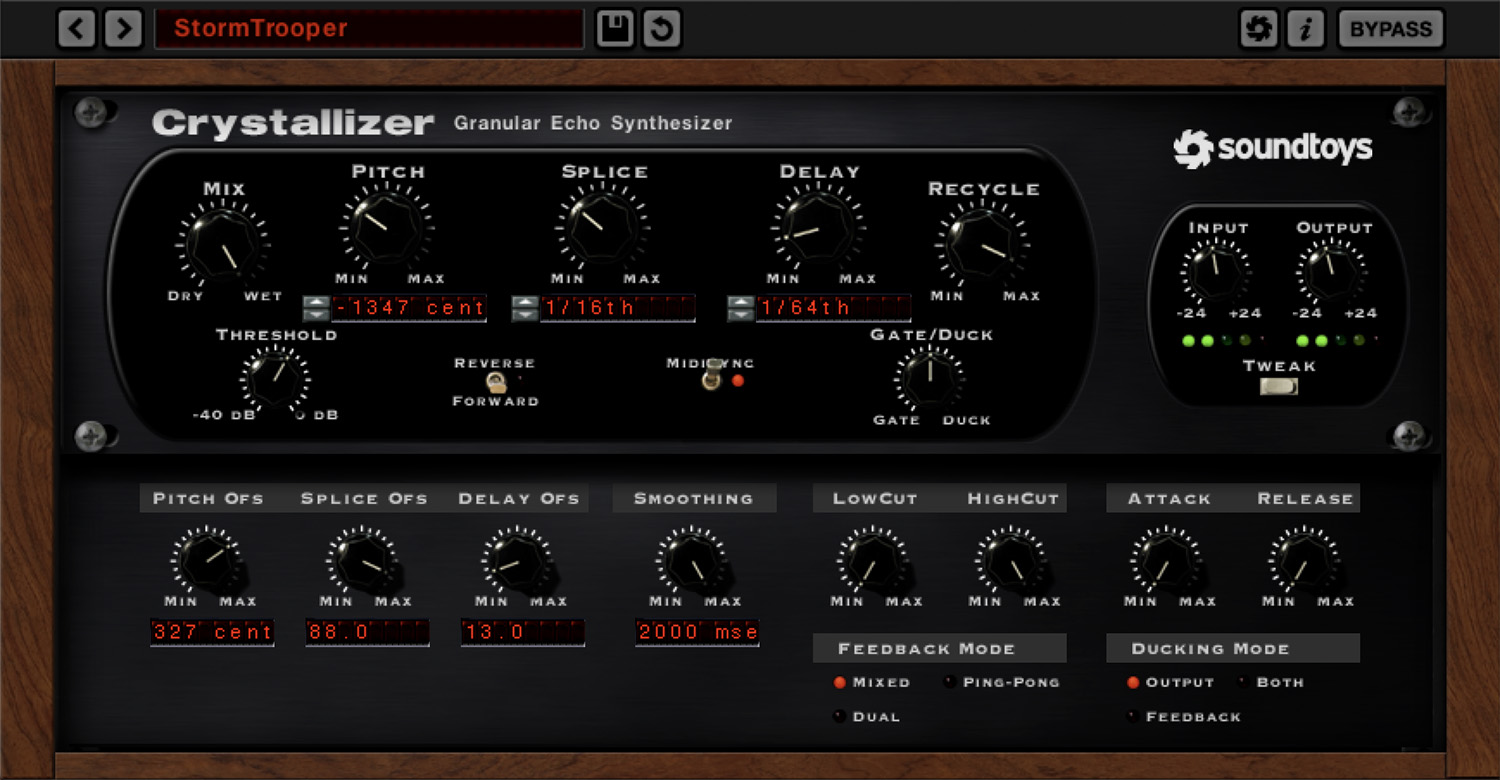Click the Attack knob

coord(1166,561)
